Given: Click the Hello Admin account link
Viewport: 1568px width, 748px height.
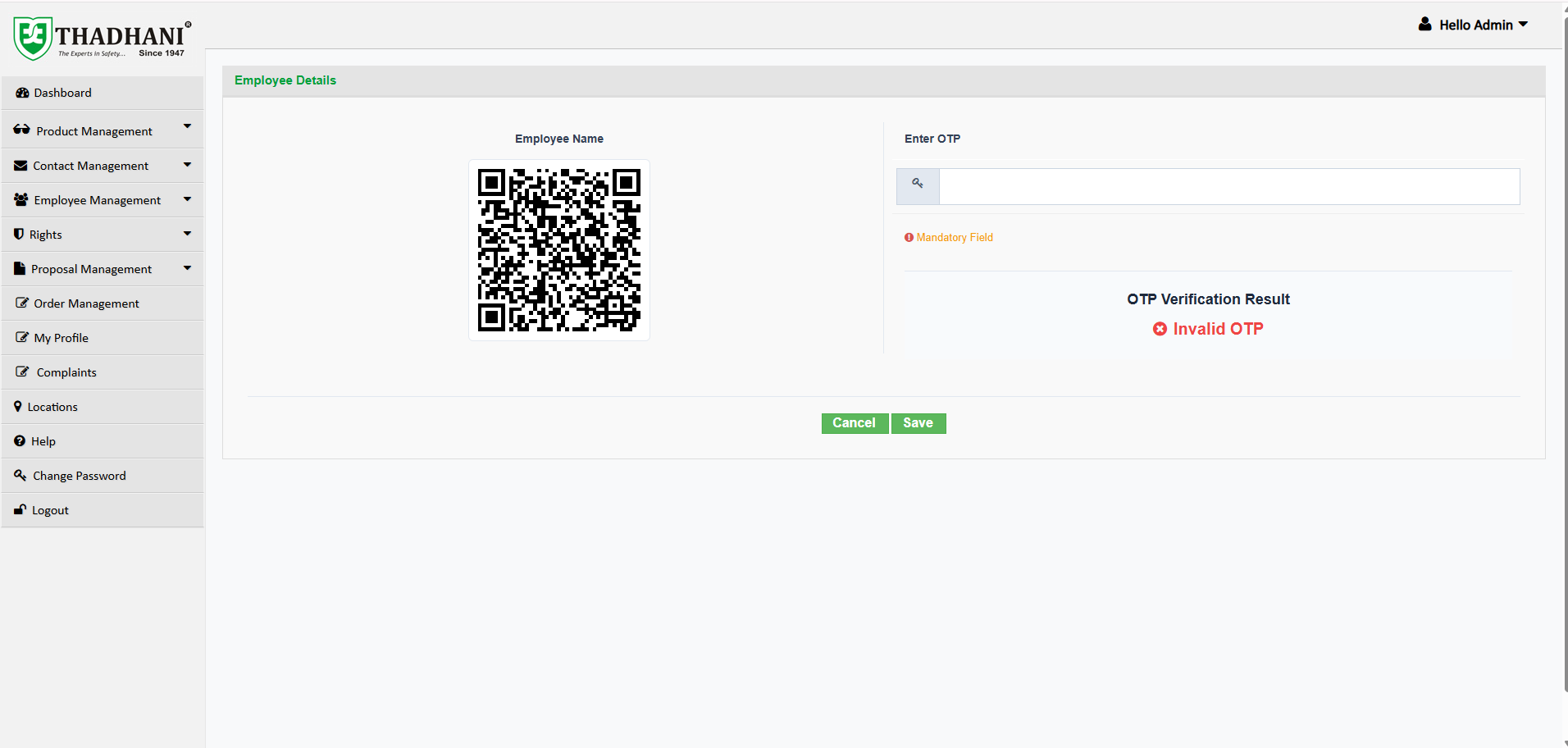Looking at the screenshot, I should [x=1475, y=25].
